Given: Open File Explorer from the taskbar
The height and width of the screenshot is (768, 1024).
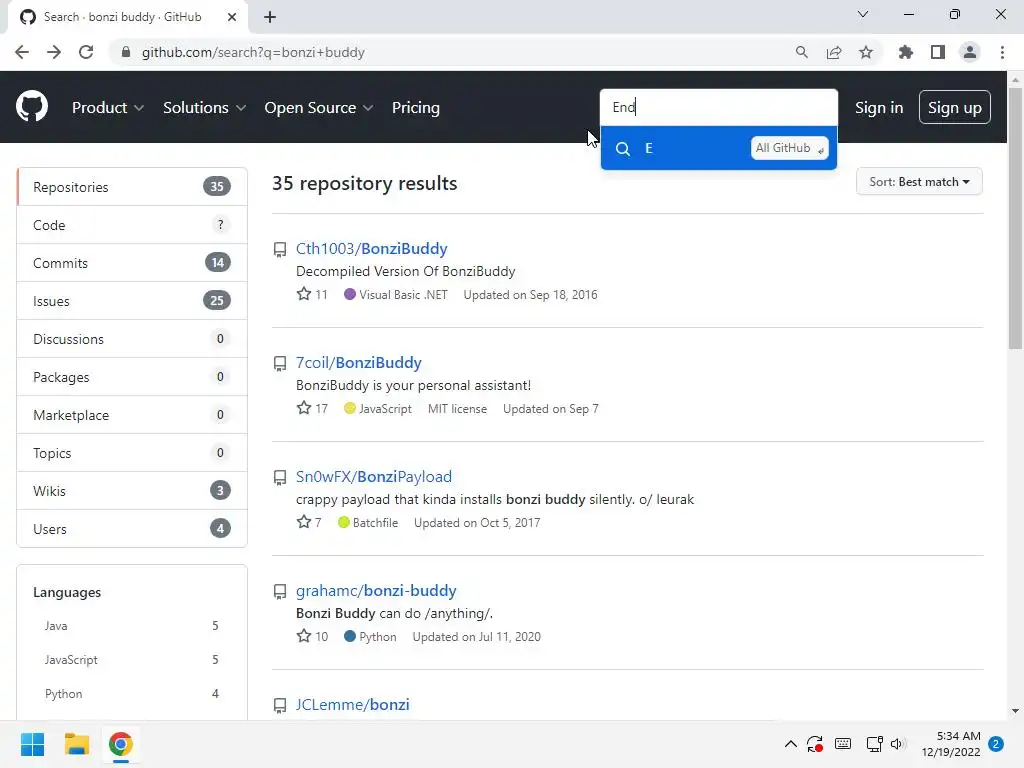Looking at the screenshot, I should click(x=76, y=744).
